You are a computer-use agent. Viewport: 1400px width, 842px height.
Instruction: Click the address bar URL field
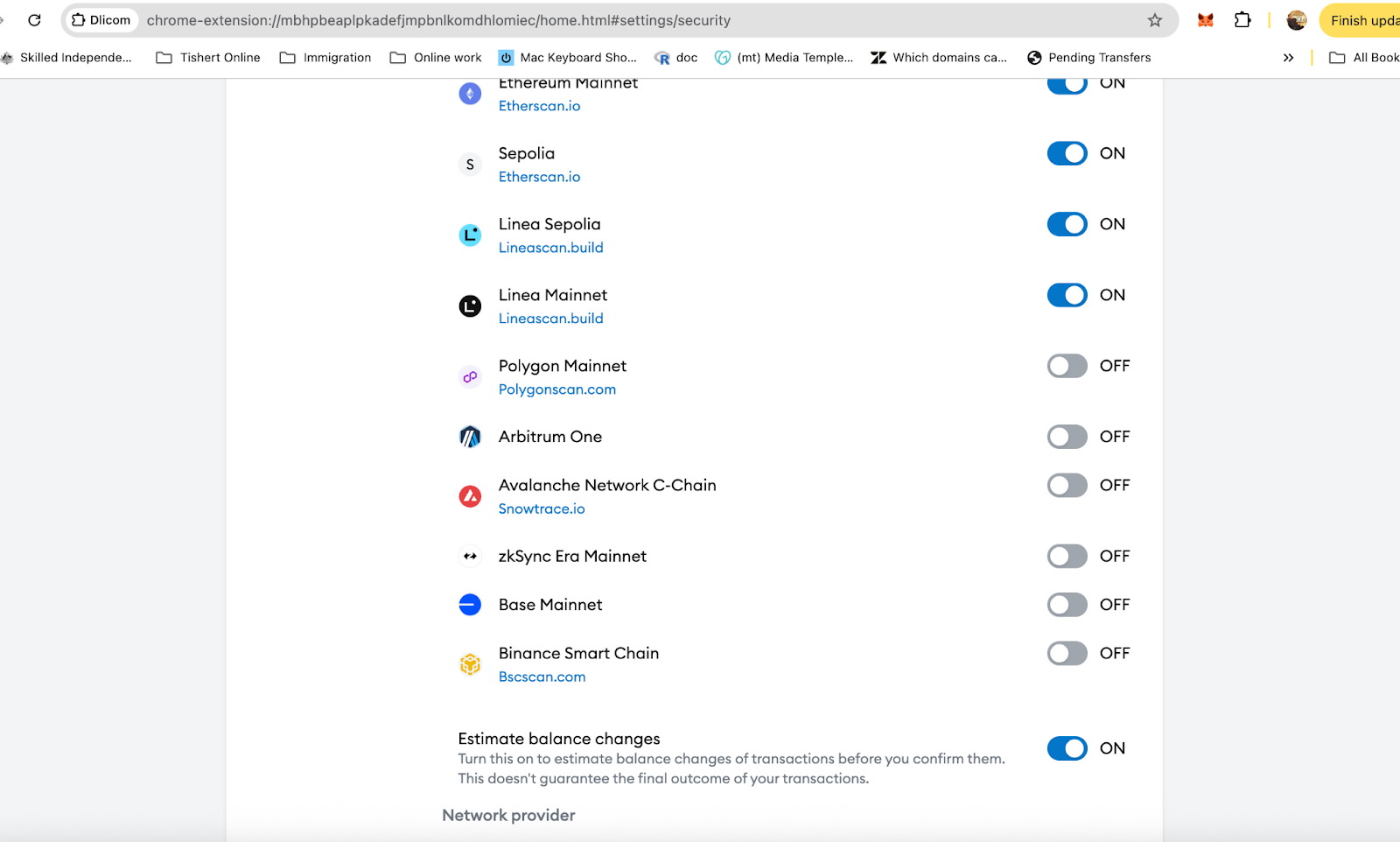(x=612, y=20)
